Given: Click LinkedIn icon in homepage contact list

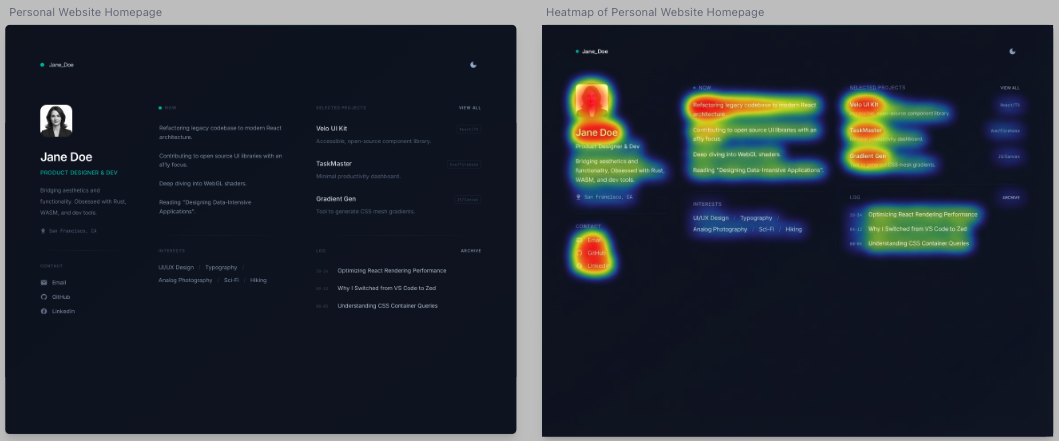Looking at the screenshot, I should click(x=44, y=311).
